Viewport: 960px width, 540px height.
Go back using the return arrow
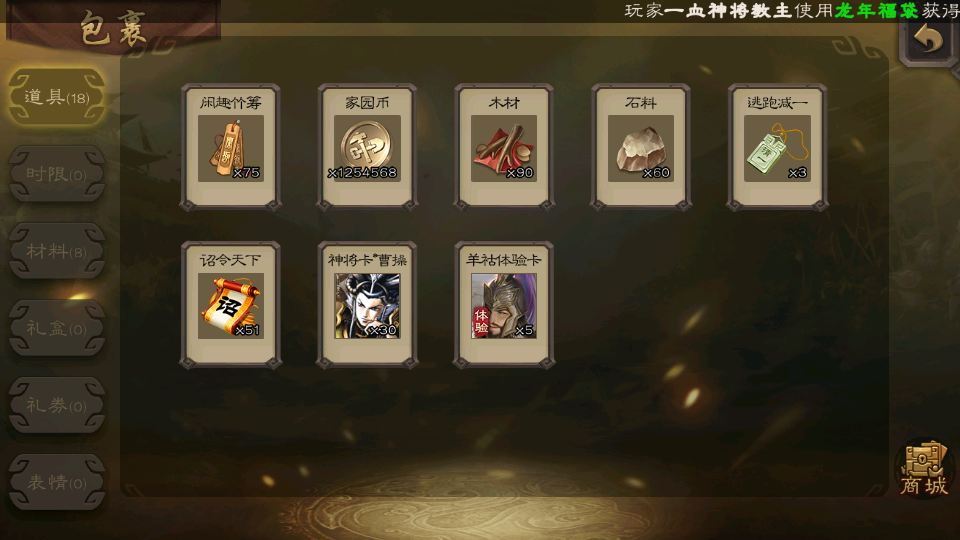(928, 40)
